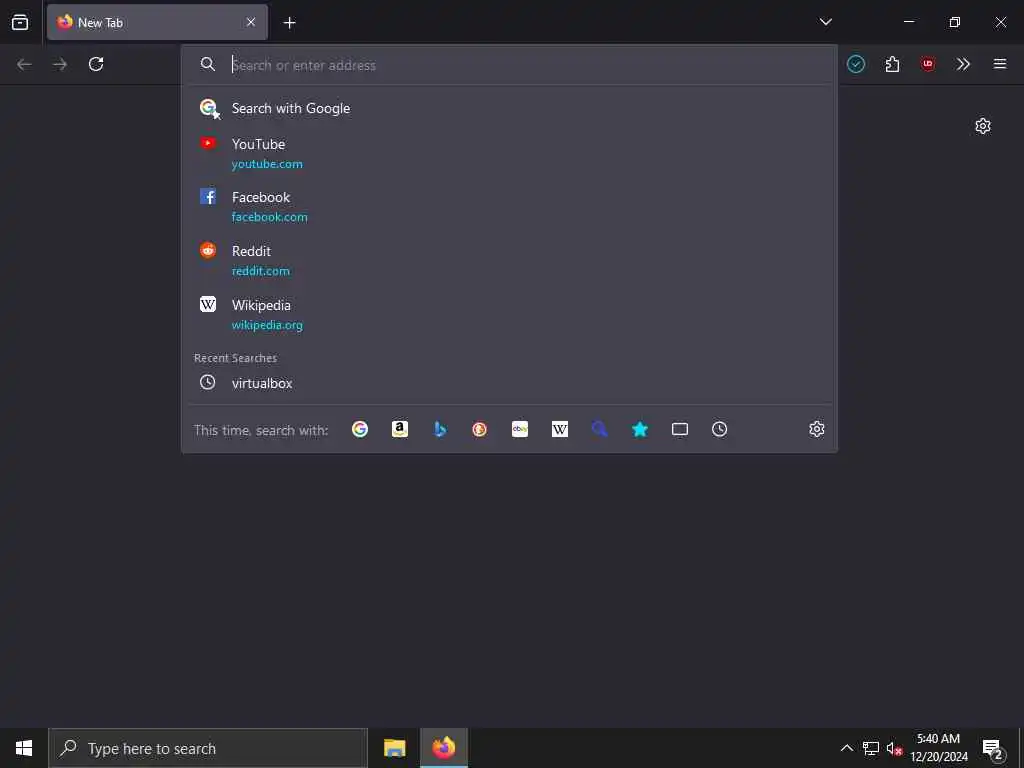Choose Search with Google suggestion
This screenshot has width=1024, height=768.
tap(509, 108)
